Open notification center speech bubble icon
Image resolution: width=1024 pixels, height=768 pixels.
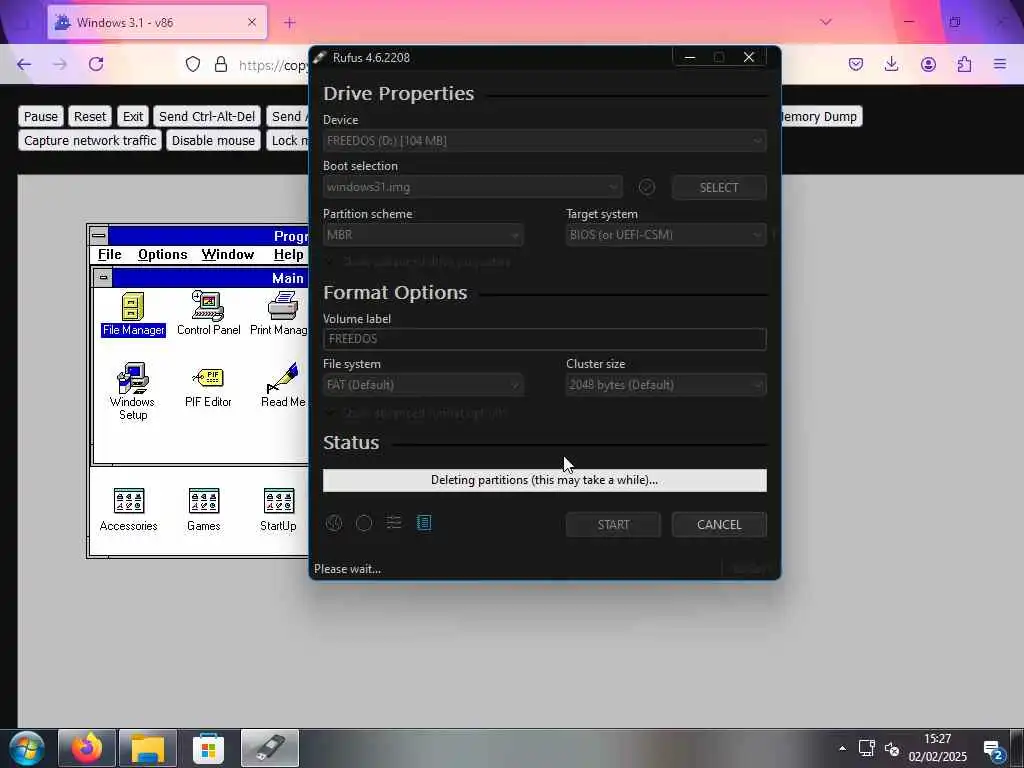point(993,750)
